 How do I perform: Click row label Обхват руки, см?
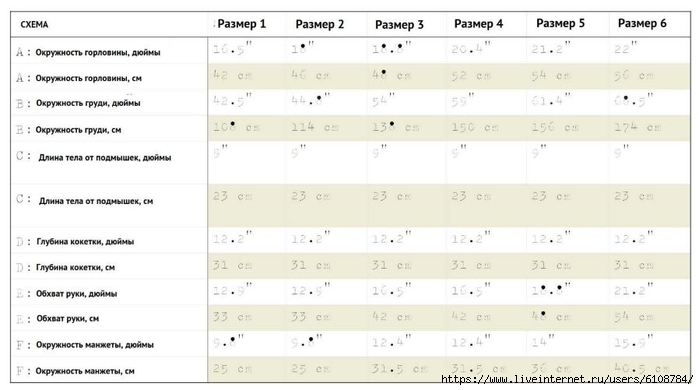(68, 319)
